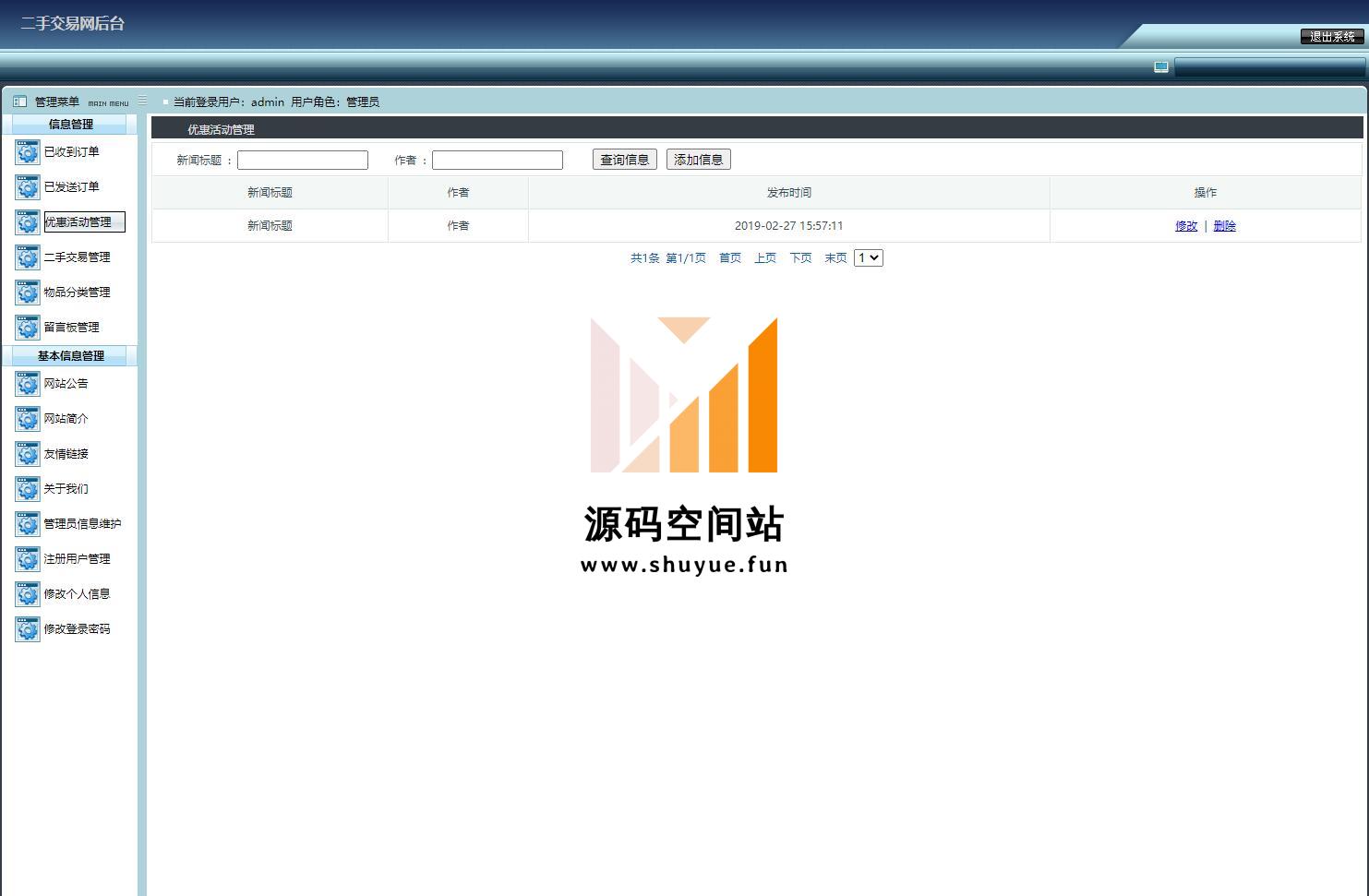
Task: Open 物品分类管理 in the menu
Action: point(77,292)
